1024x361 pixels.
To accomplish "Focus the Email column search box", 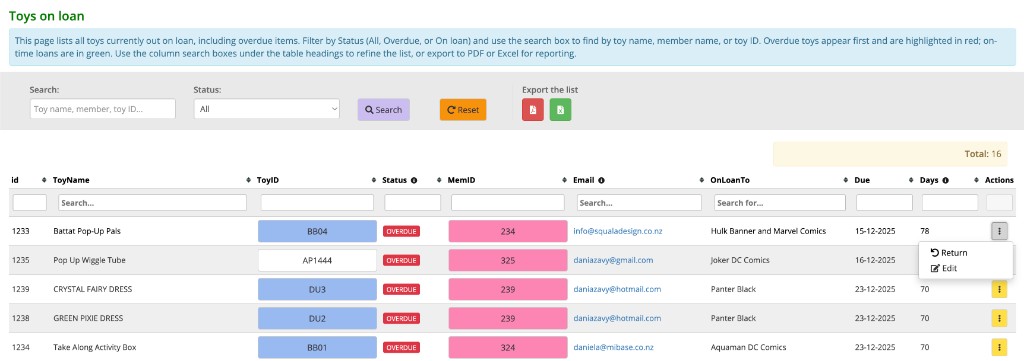I will [x=639, y=203].
